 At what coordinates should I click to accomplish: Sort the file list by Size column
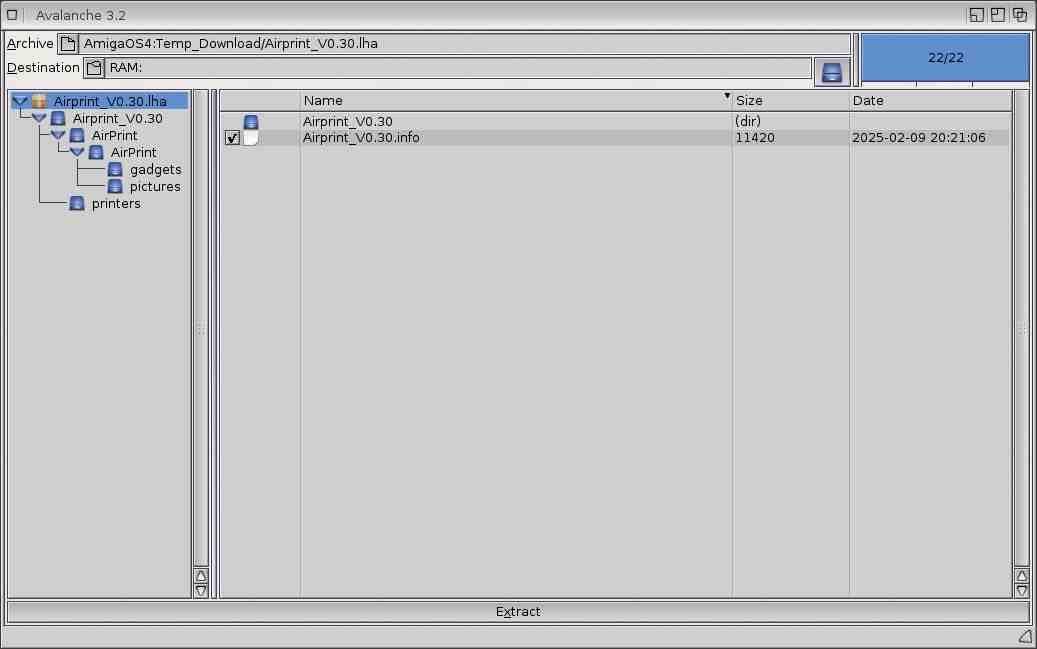790,101
